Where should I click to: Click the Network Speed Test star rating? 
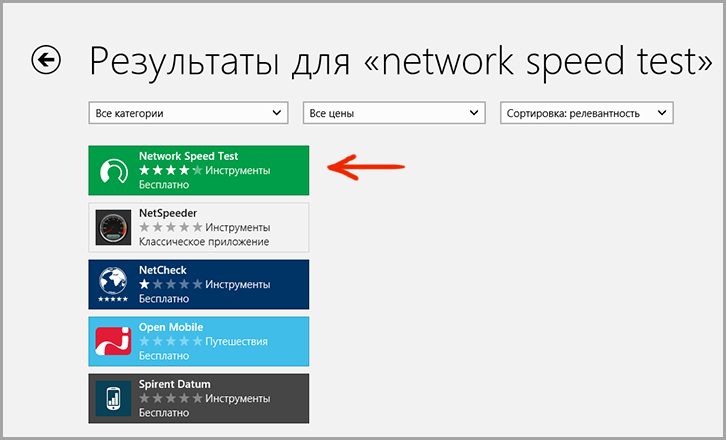171,170
